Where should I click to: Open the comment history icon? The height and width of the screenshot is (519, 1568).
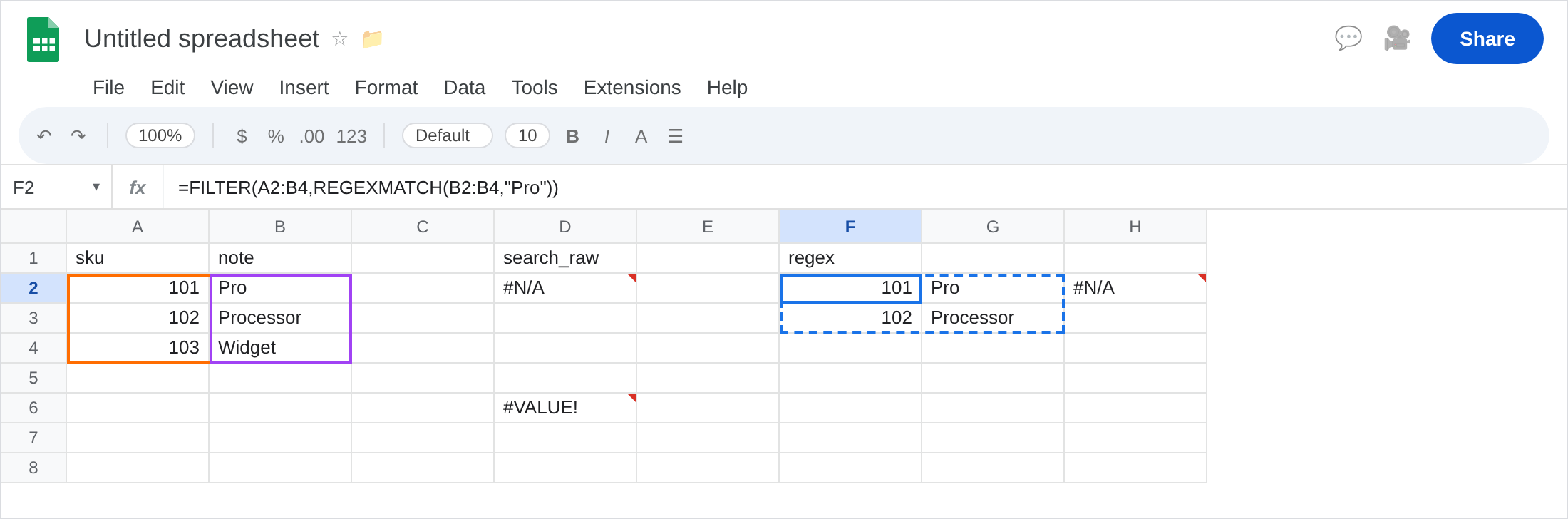pos(1348,38)
